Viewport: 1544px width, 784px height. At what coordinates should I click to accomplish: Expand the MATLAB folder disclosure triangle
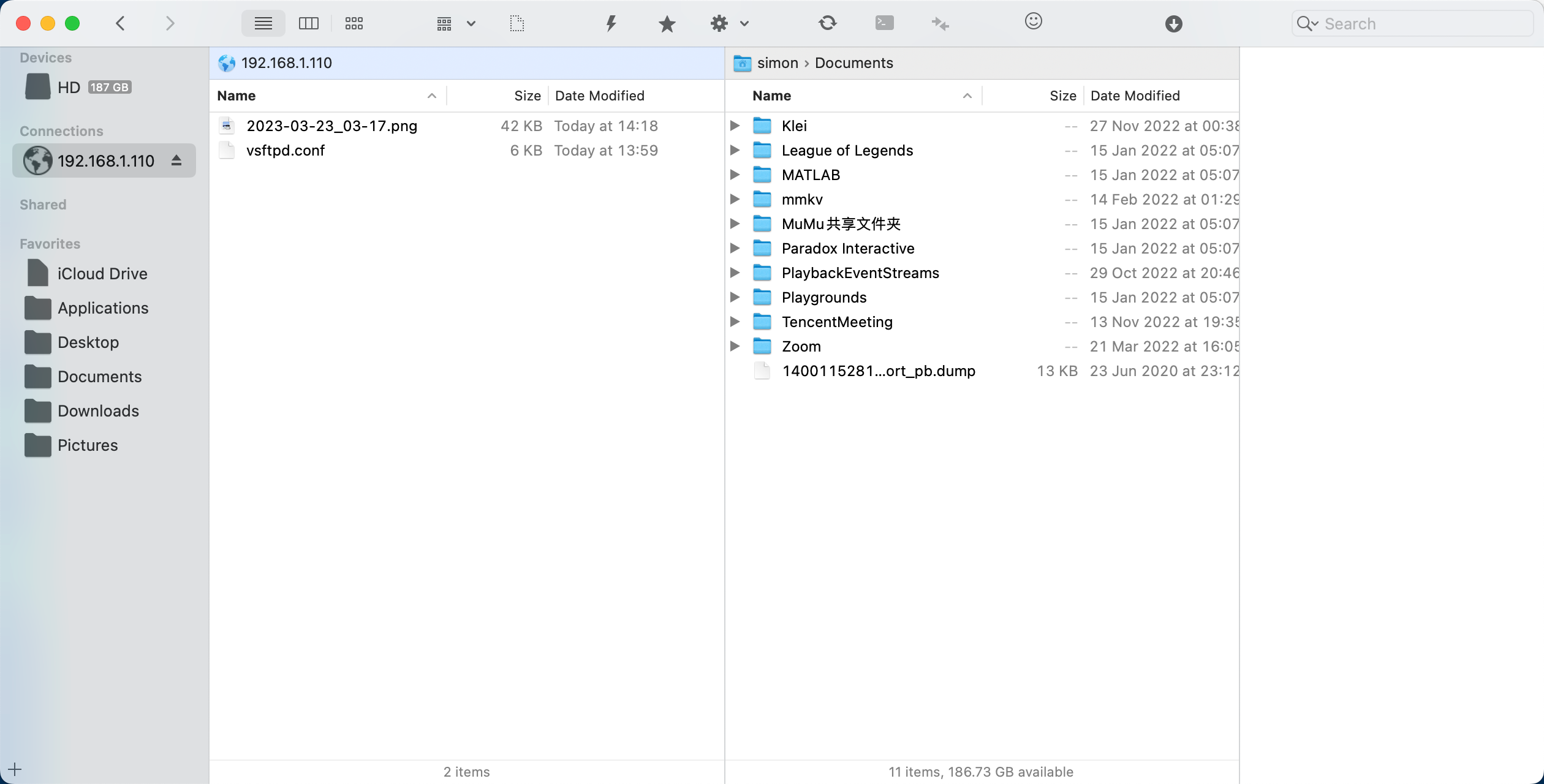(x=735, y=175)
